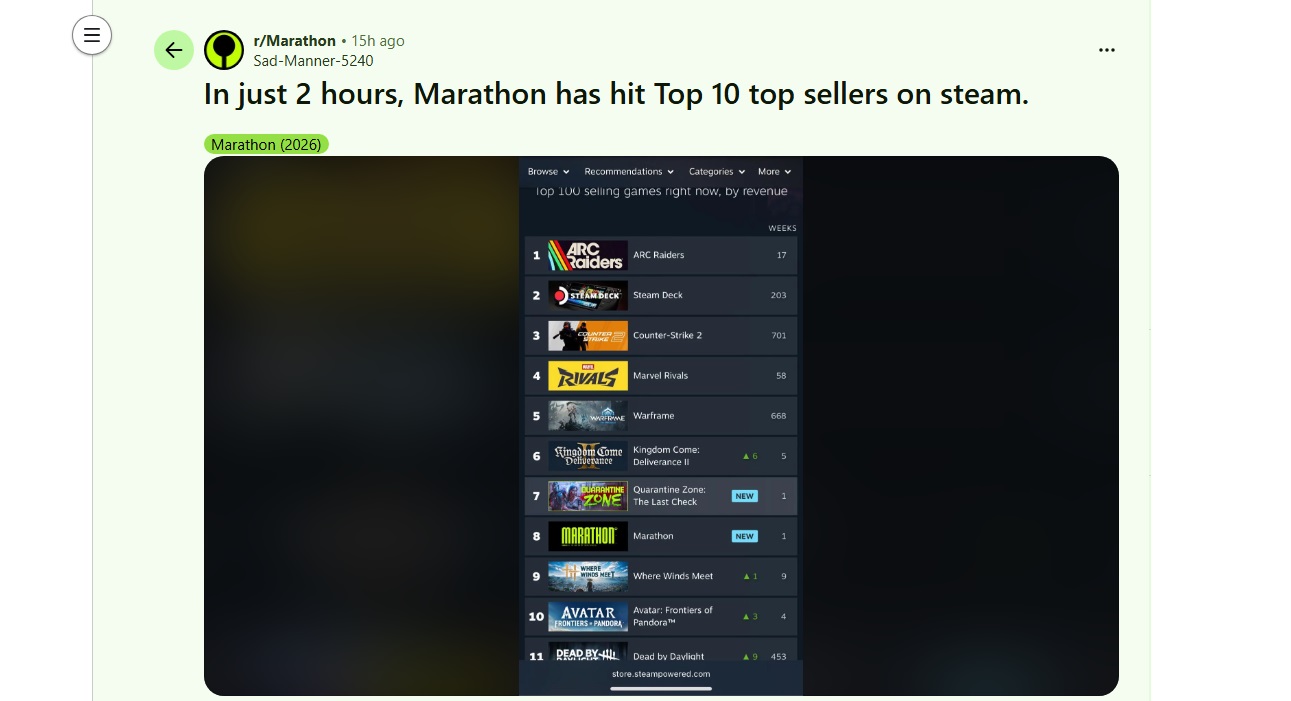The width and height of the screenshot is (1291, 701).
Task: Open the Sad-Manner-5240 user profile
Action: 313,61
